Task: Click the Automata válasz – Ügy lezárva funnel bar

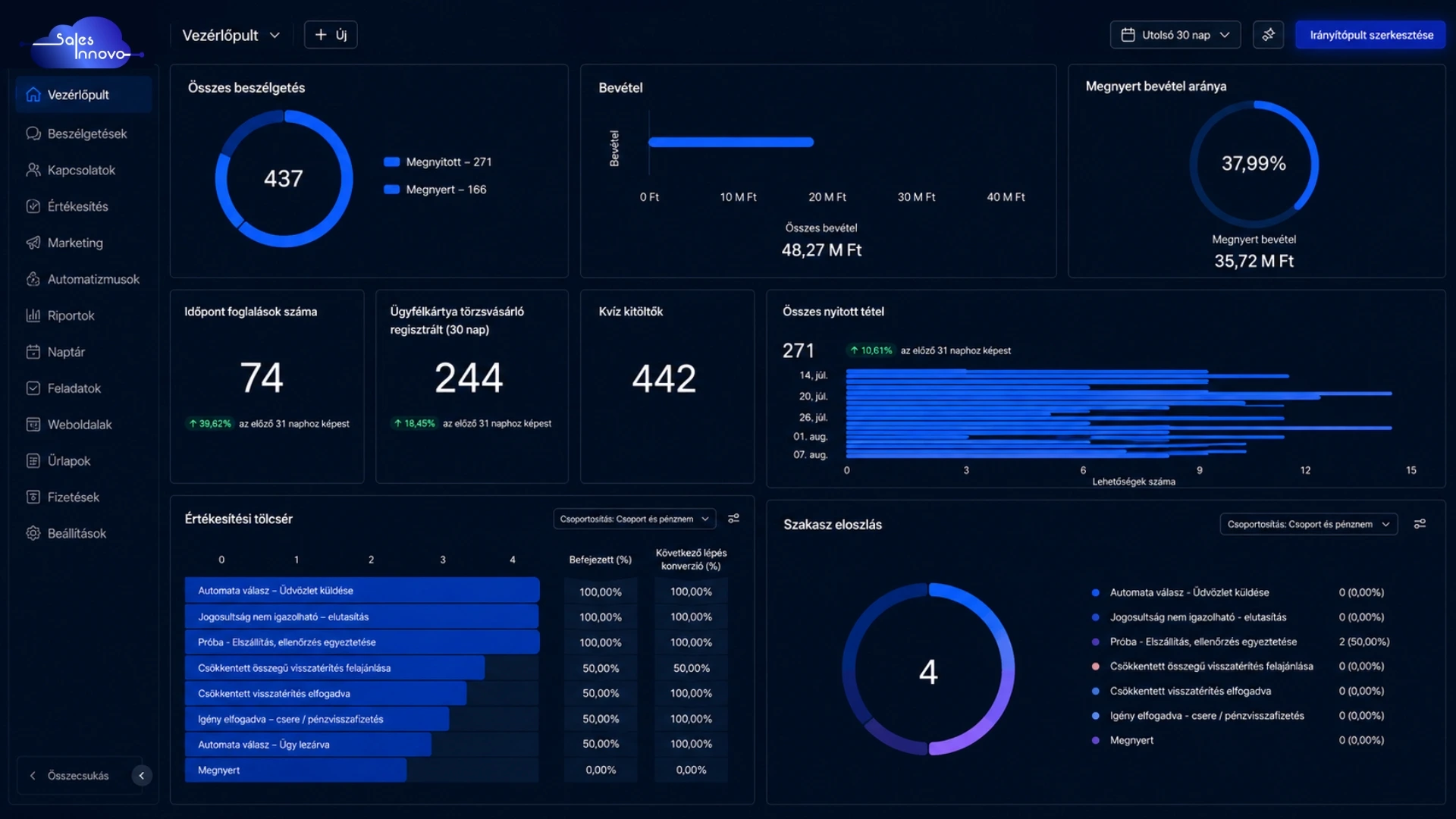Action: [308, 745]
